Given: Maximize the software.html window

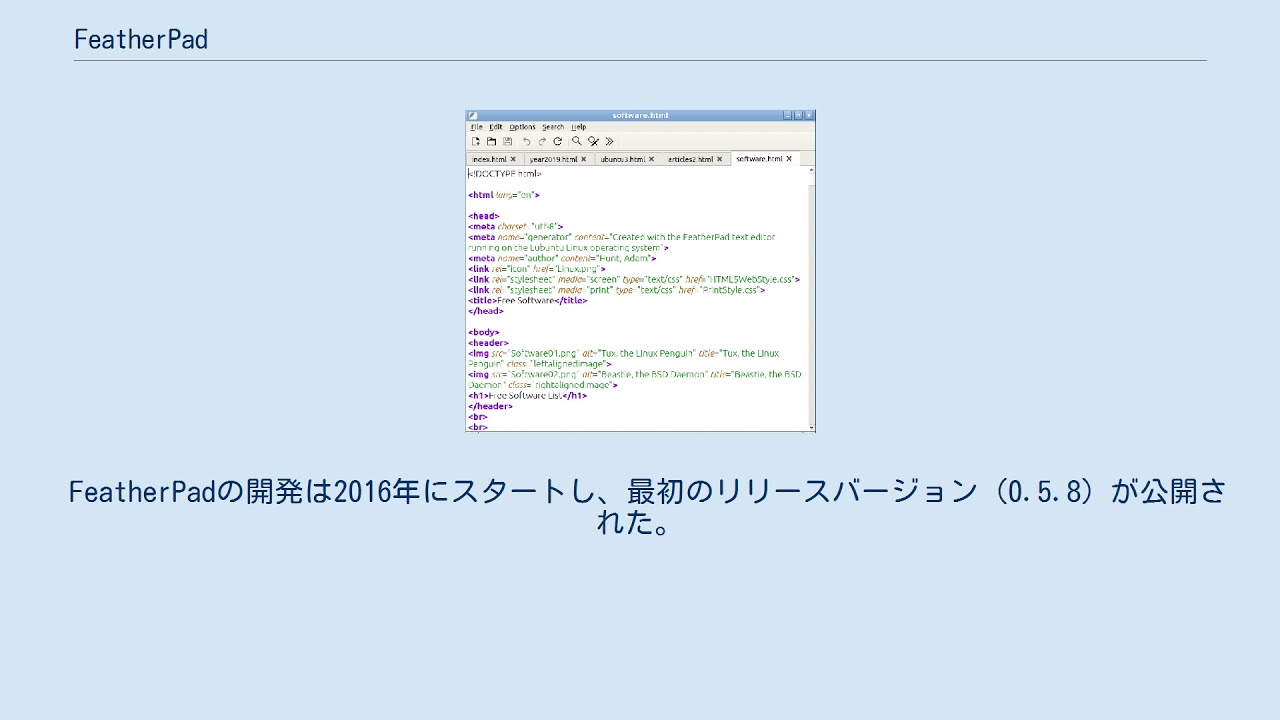Looking at the screenshot, I should 798,115.
